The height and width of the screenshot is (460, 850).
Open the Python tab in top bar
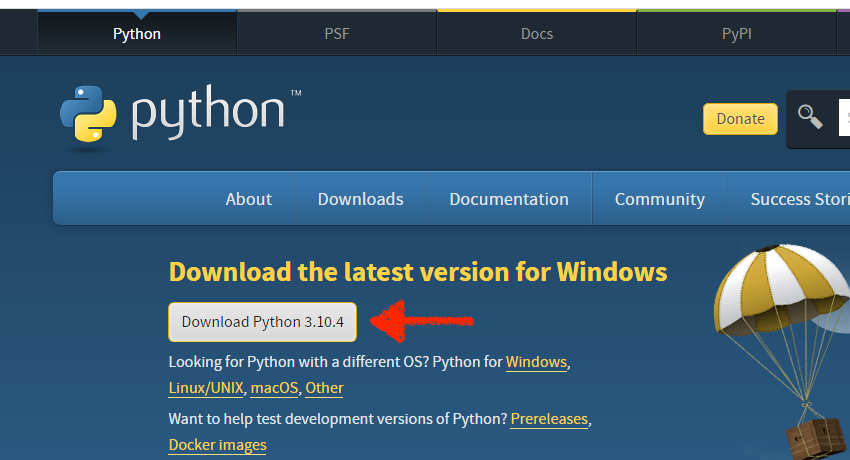[137, 34]
